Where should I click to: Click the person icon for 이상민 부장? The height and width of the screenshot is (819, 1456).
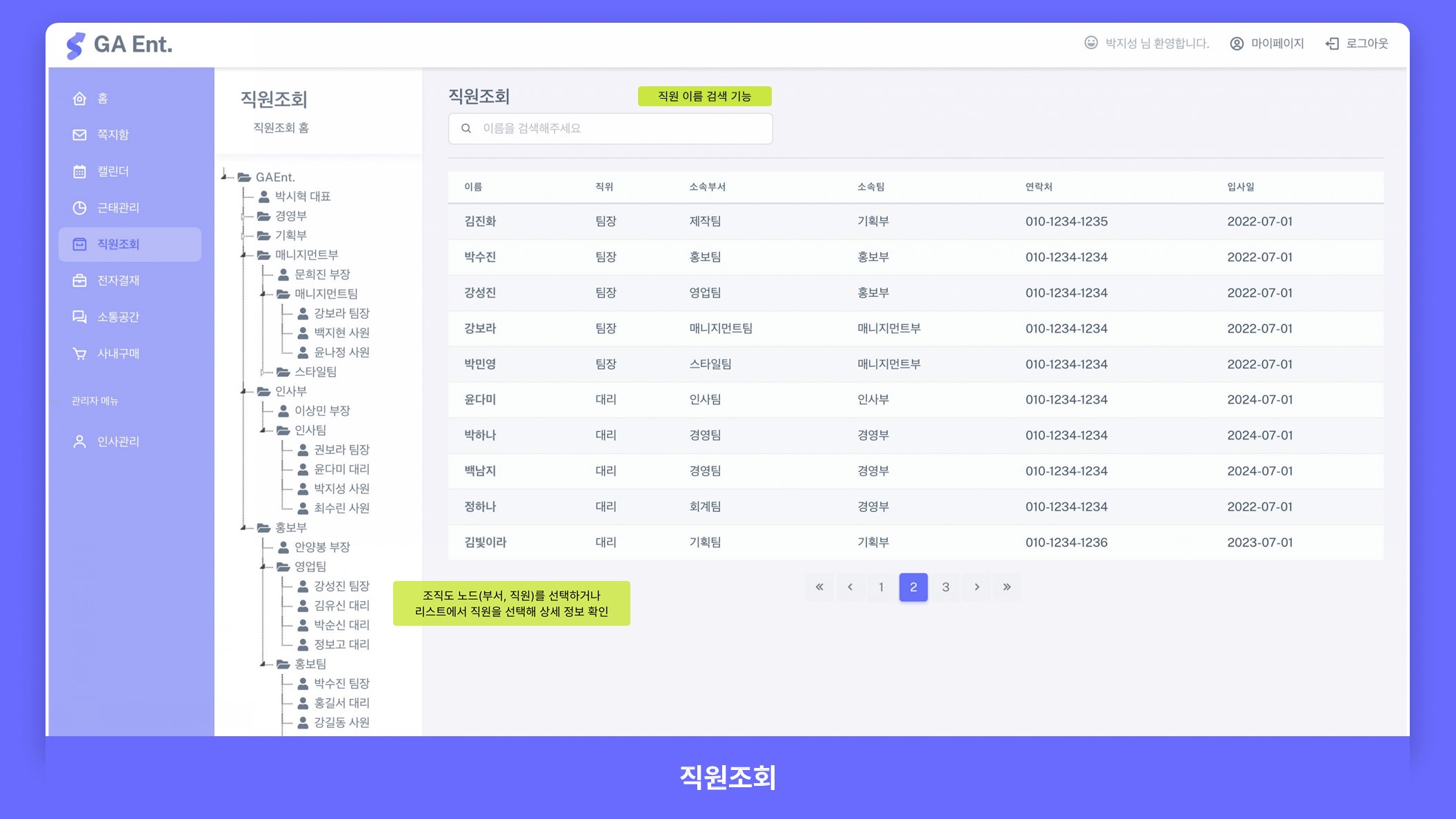(x=283, y=411)
